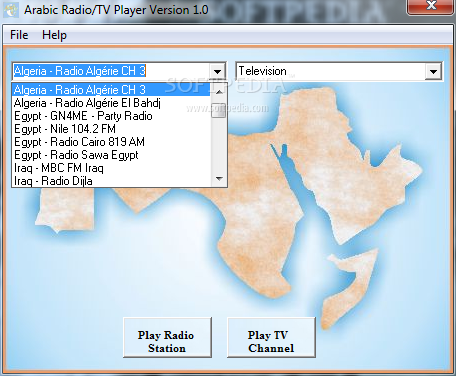
Task: Click the Play TV Channel button
Action: click(271, 338)
